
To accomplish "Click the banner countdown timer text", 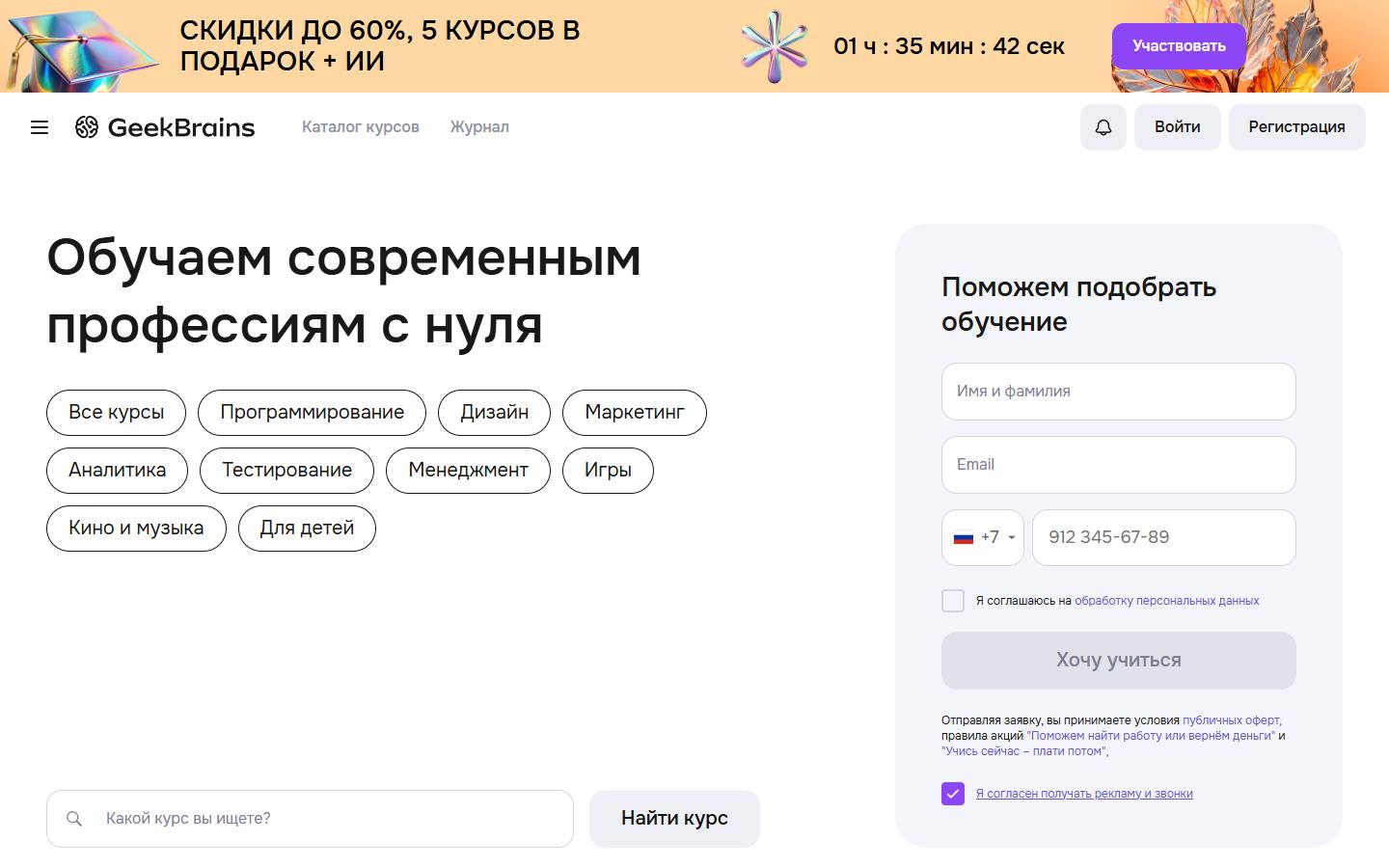I will click(949, 46).
